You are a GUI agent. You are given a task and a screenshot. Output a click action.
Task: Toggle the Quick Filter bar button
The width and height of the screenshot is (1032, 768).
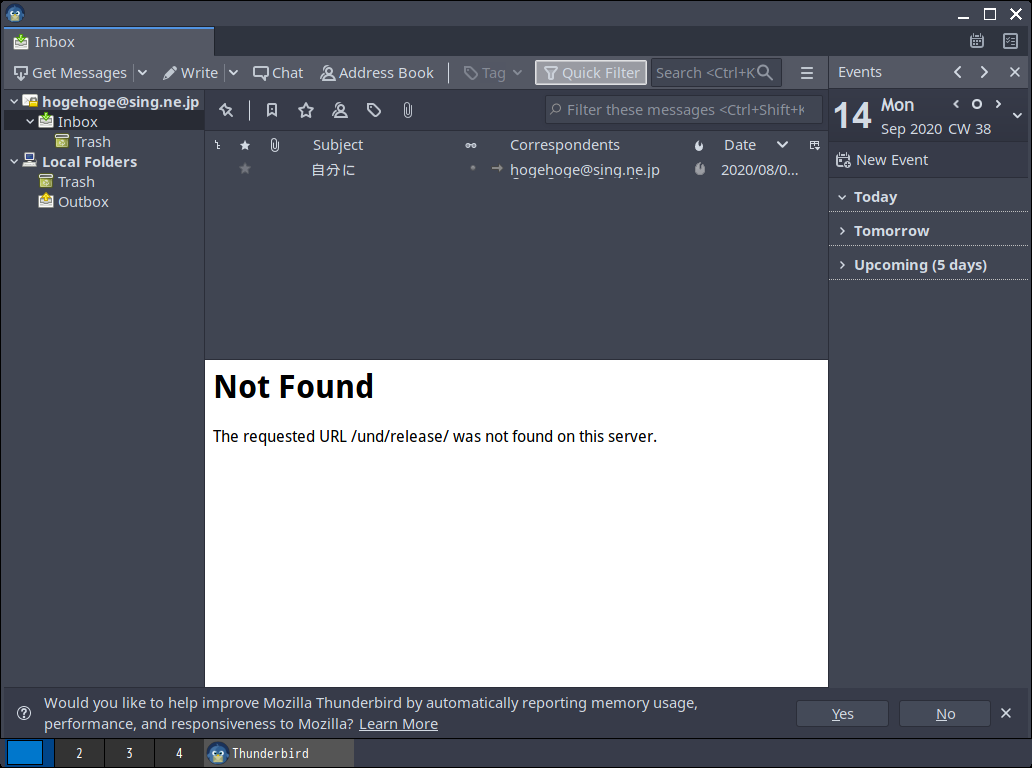(591, 72)
